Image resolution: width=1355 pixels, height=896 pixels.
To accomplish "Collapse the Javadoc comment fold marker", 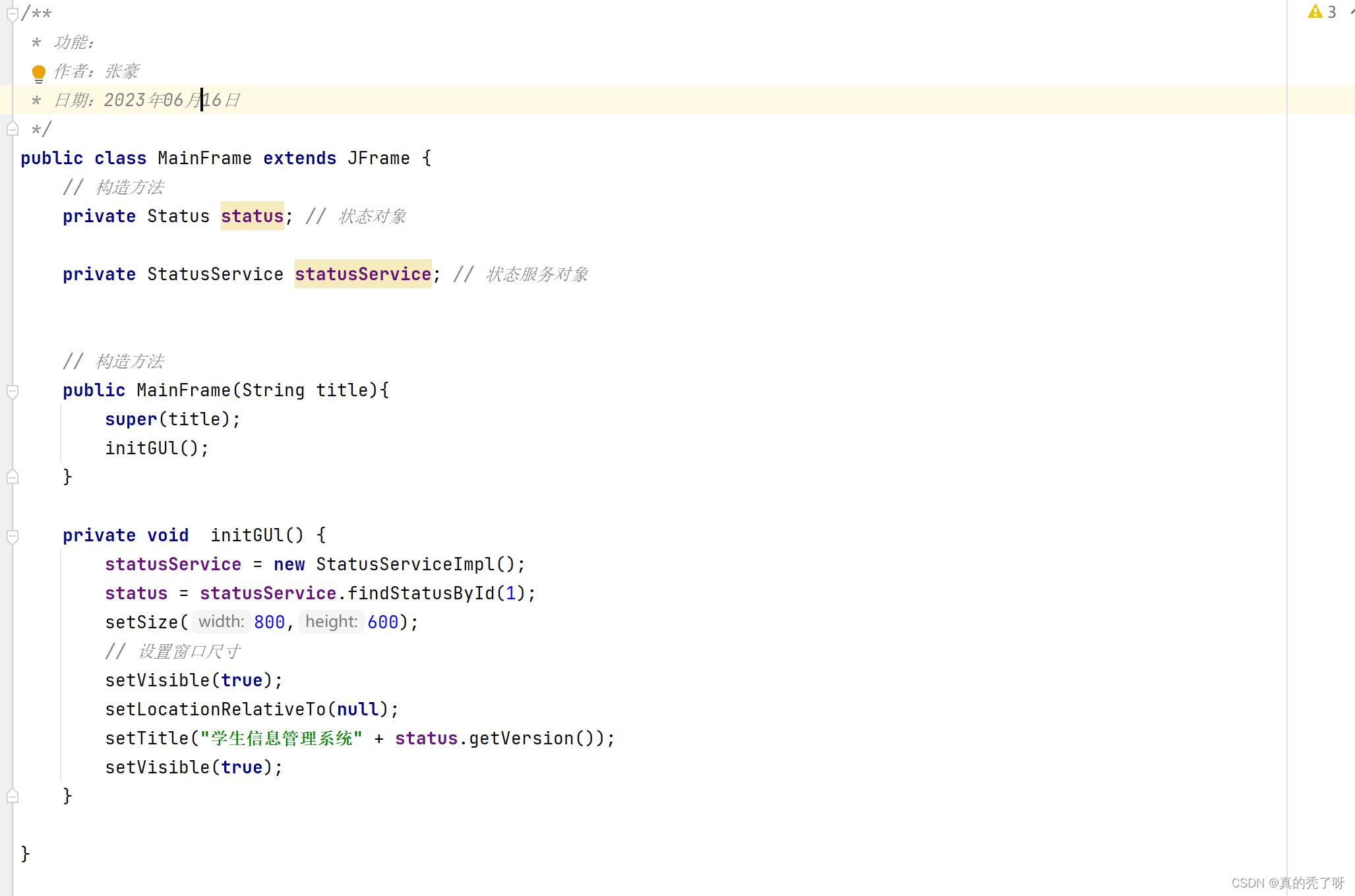I will (x=12, y=14).
